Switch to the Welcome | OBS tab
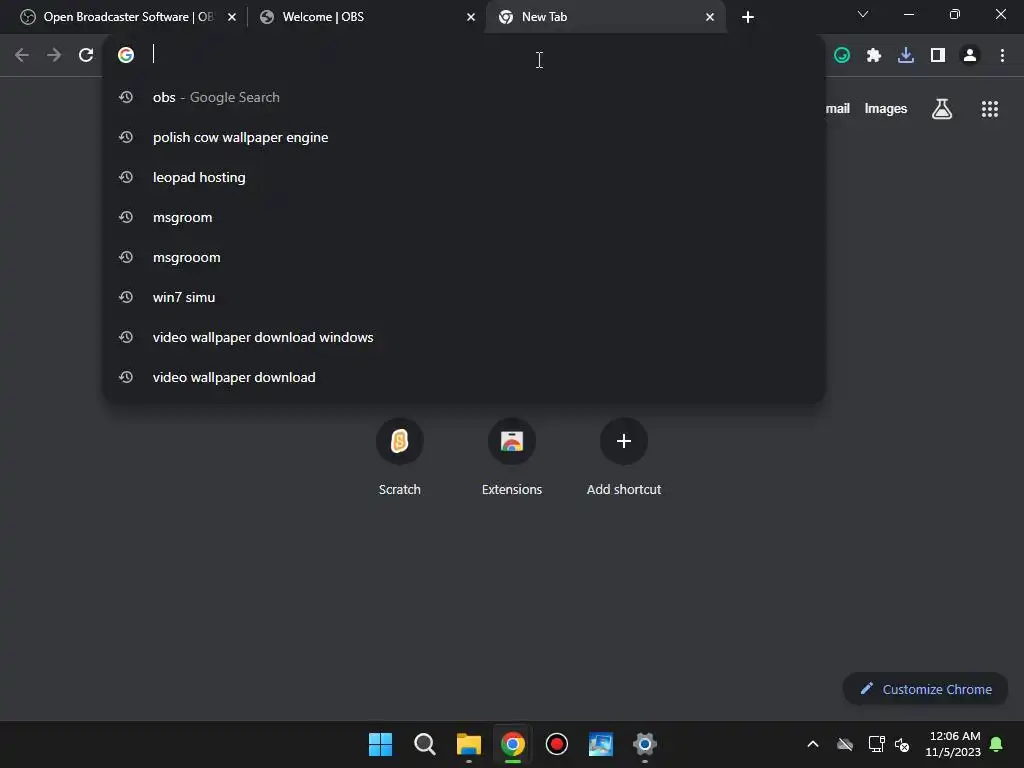This screenshot has width=1024, height=768. pyautogui.click(x=366, y=17)
